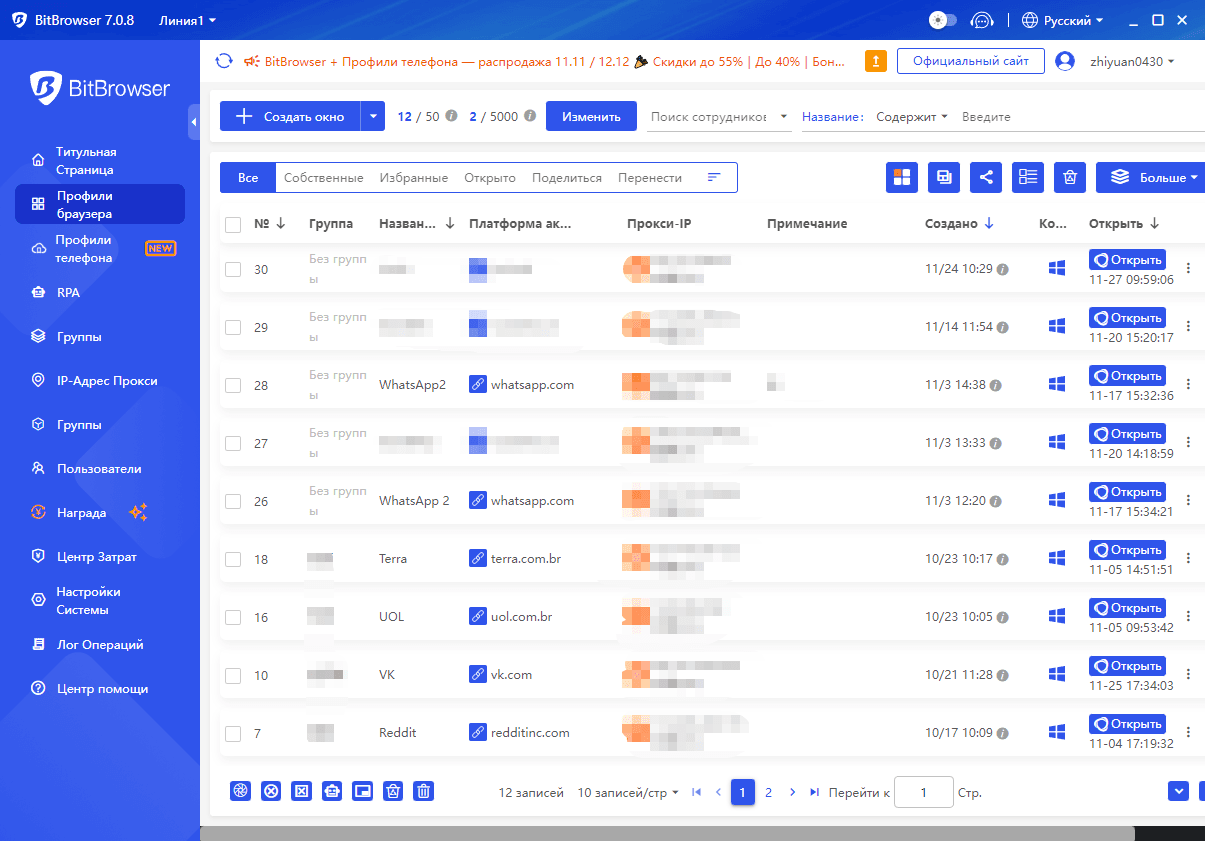
Task: Type a page number in the Перейти к field
Action: 923,792
